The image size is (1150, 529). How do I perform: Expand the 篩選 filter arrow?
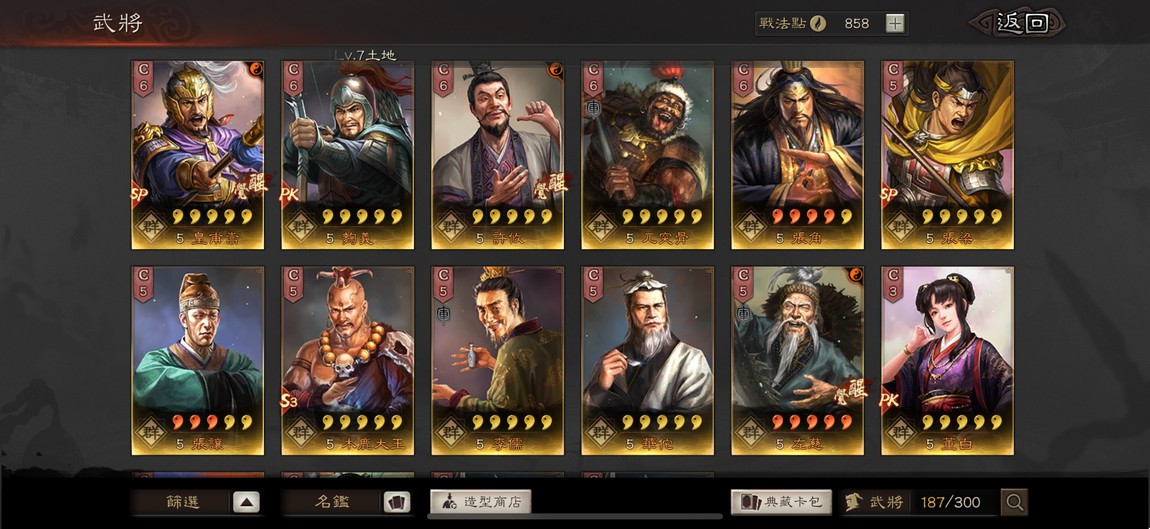246,503
